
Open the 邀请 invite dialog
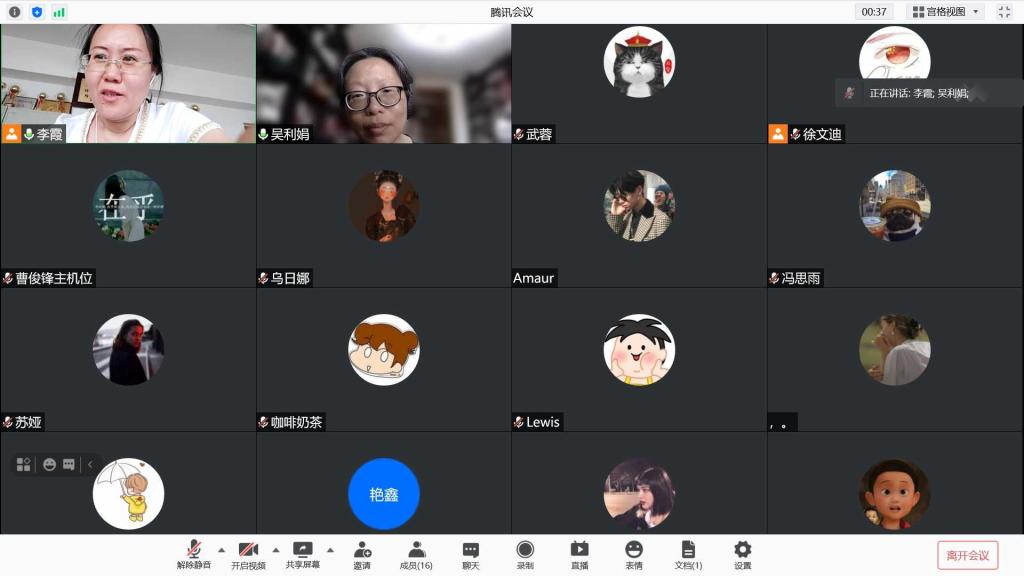(362, 554)
